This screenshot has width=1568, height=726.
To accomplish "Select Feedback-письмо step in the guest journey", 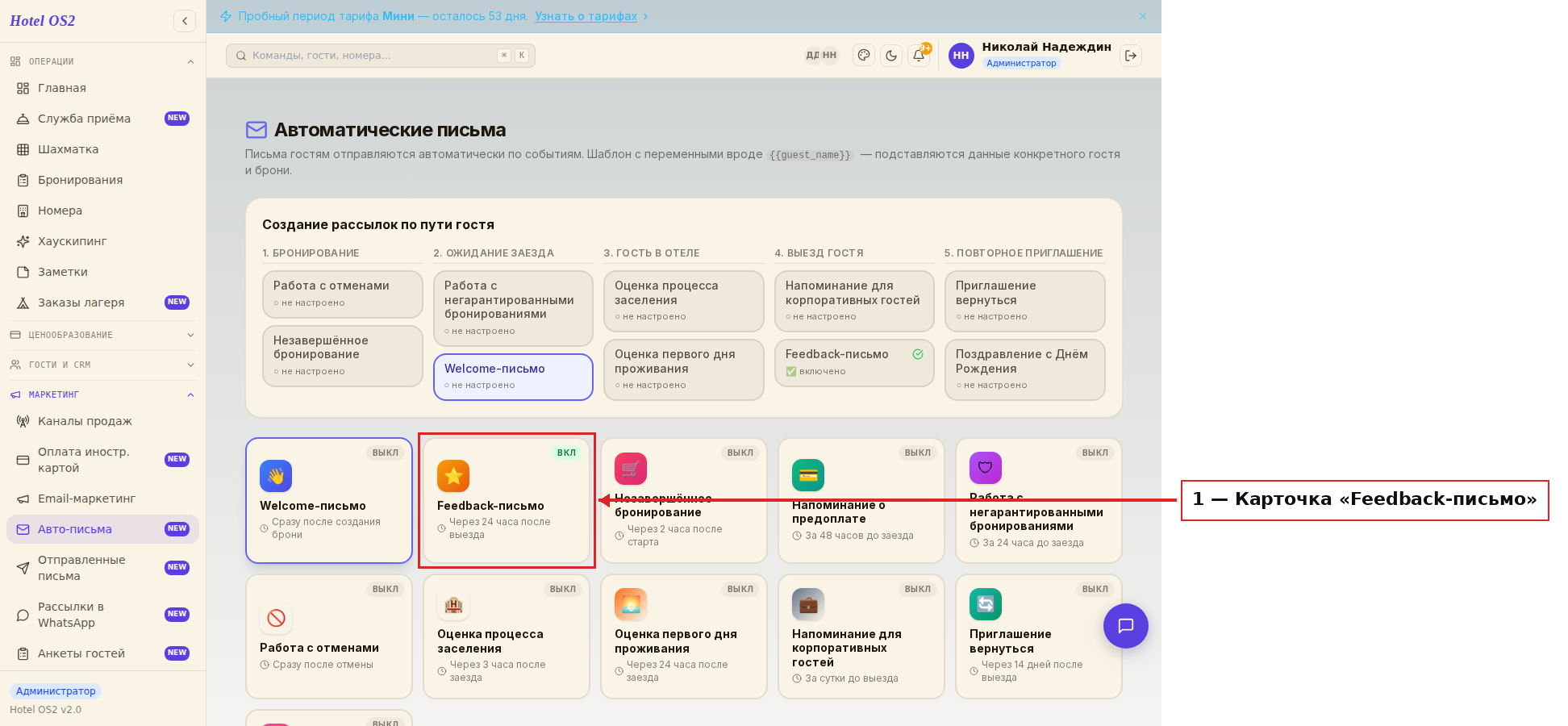I will [x=854, y=363].
